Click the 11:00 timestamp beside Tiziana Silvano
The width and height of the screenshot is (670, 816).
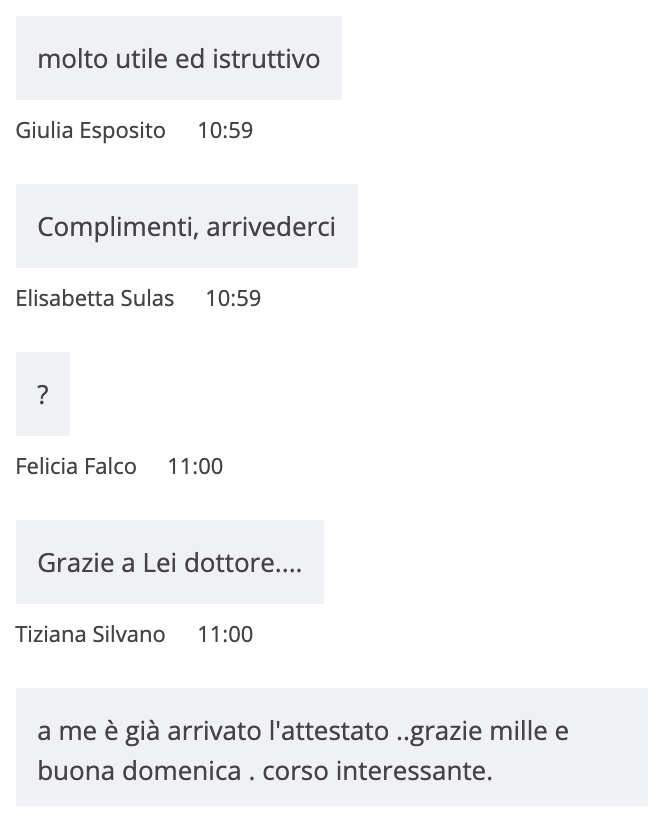[225, 634]
